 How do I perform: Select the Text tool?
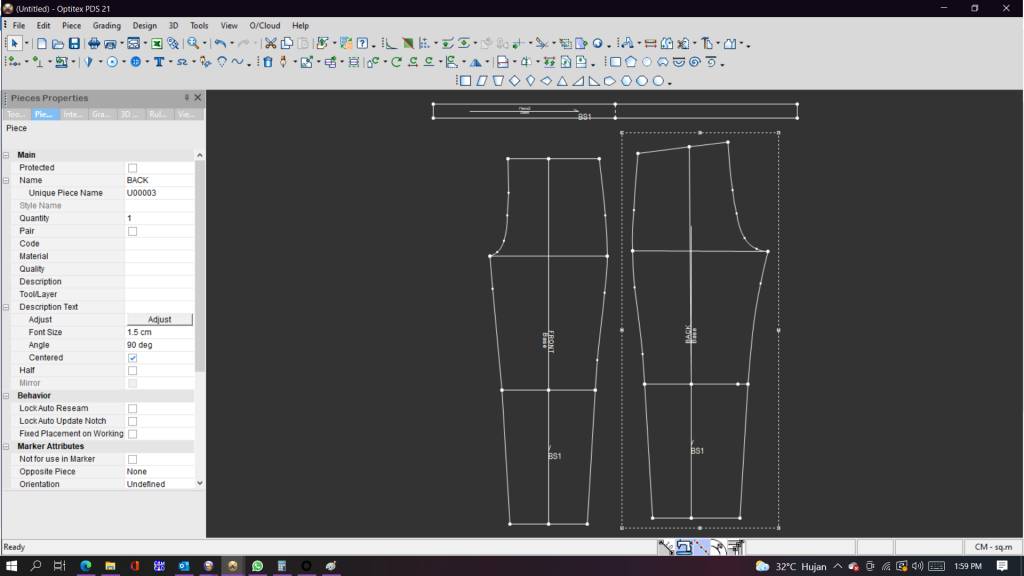[x=159, y=61]
